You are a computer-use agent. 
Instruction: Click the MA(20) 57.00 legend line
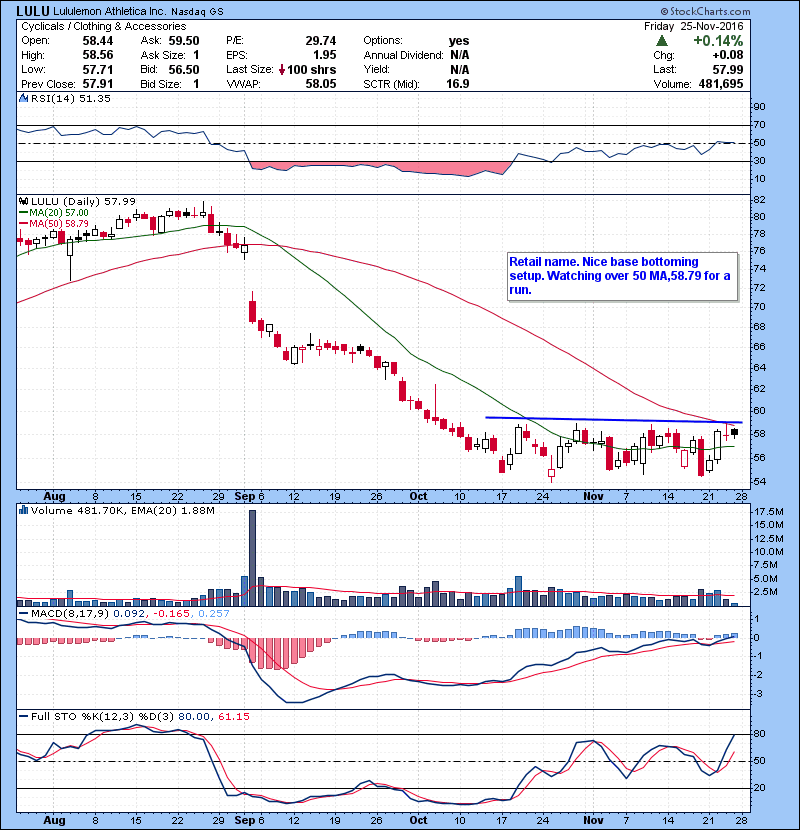tap(53, 212)
